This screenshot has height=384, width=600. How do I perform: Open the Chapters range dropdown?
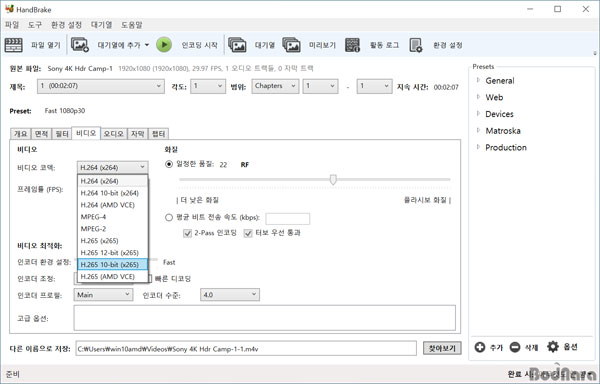275,86
